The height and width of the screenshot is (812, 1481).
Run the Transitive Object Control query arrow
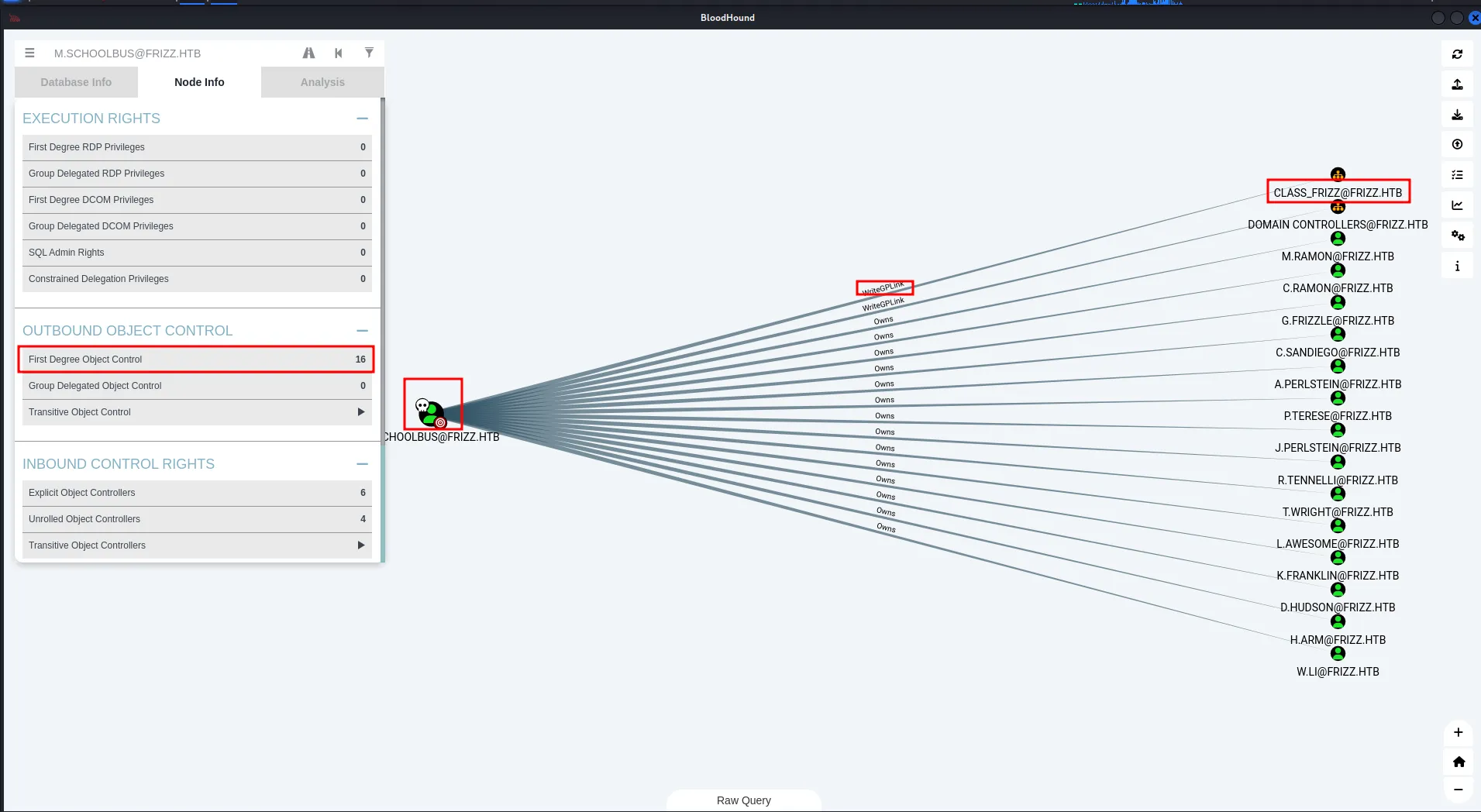pos(361,412)
